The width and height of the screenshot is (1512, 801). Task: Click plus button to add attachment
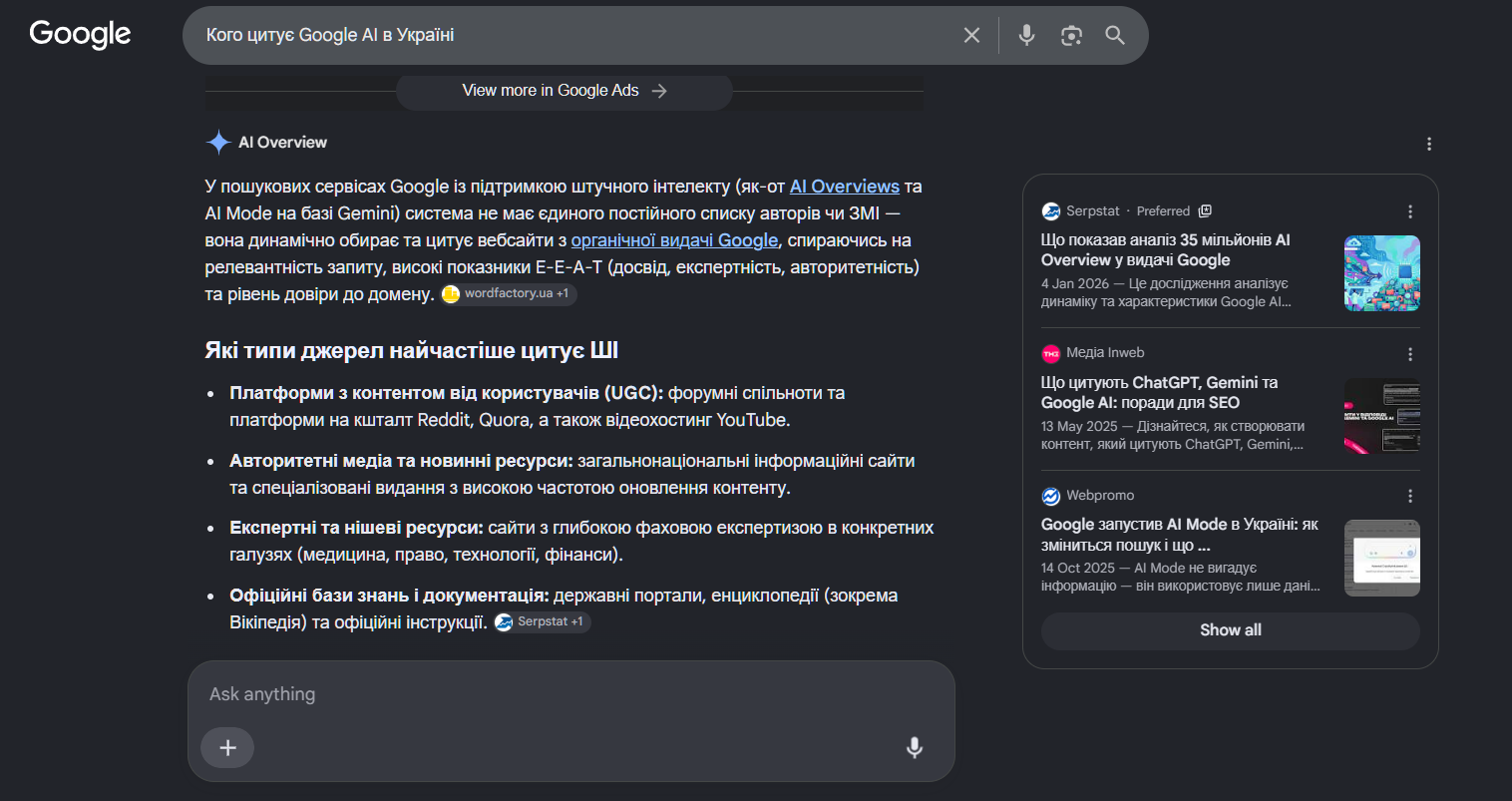(x=227, y=747)
